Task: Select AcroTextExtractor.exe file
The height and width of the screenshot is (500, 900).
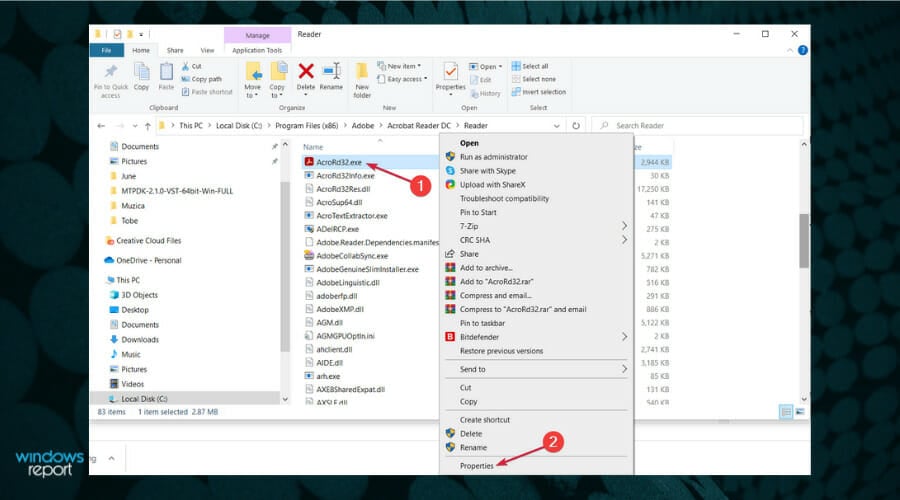Action: (351, 216)
